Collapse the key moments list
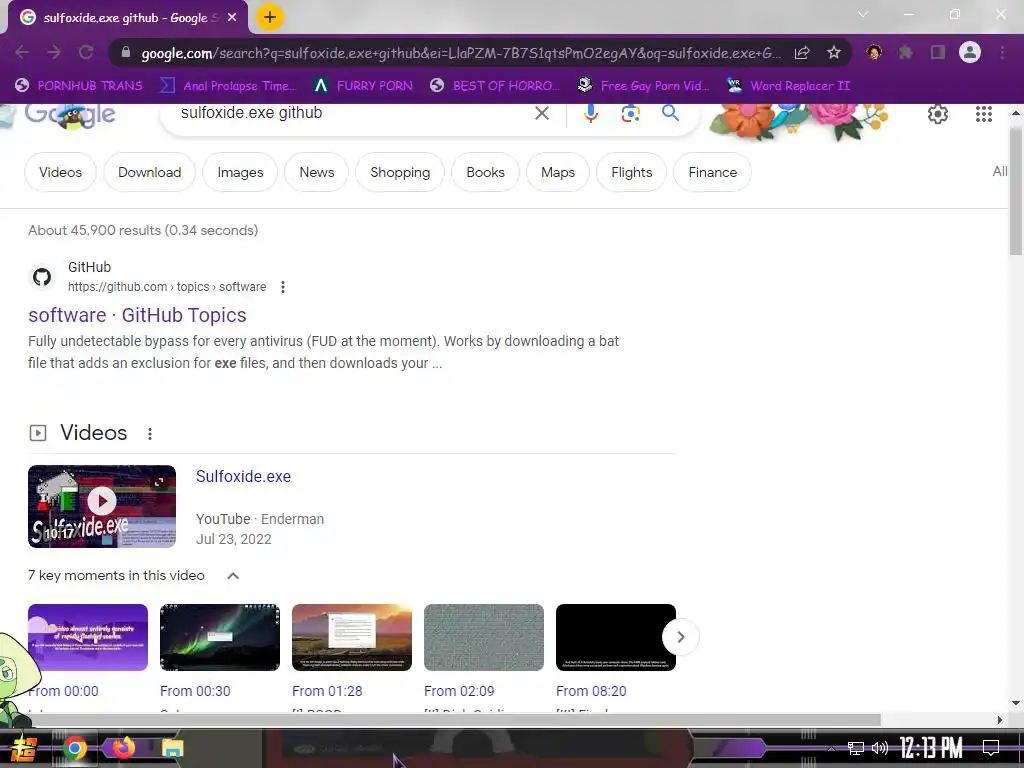Viewport: 1024px width, 768px height. pos(232,576)
